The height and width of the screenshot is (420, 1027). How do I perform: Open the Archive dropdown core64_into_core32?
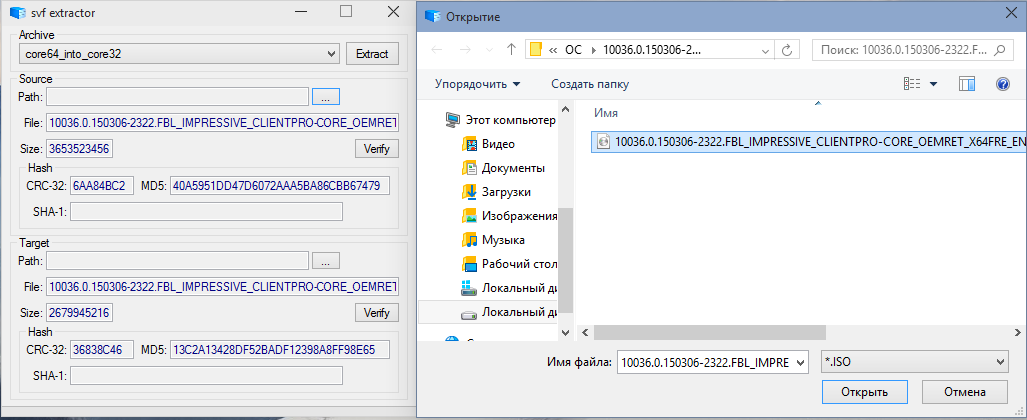click(x=179, y=54)
